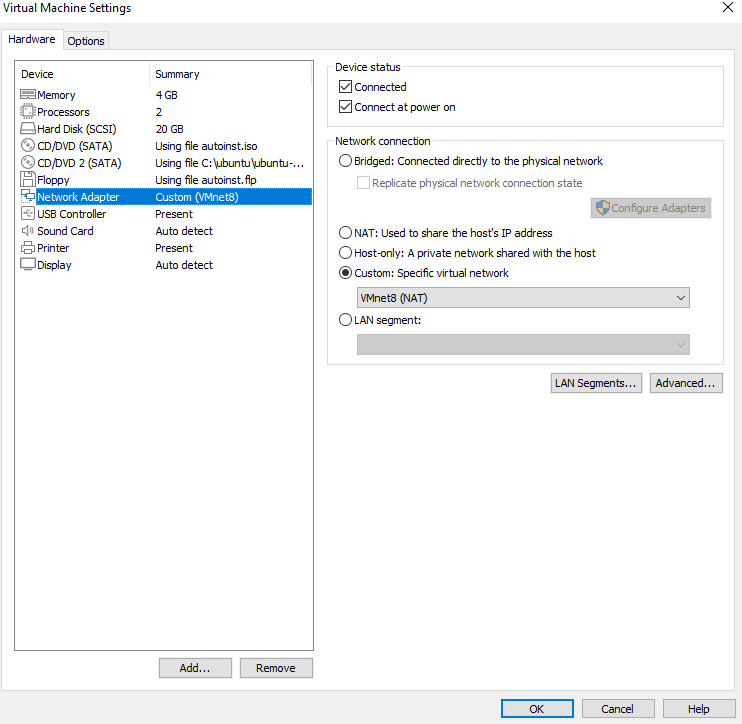
Task: Click the CD/DVD (SATA) disc icon
Action: [x=28, y=145]
